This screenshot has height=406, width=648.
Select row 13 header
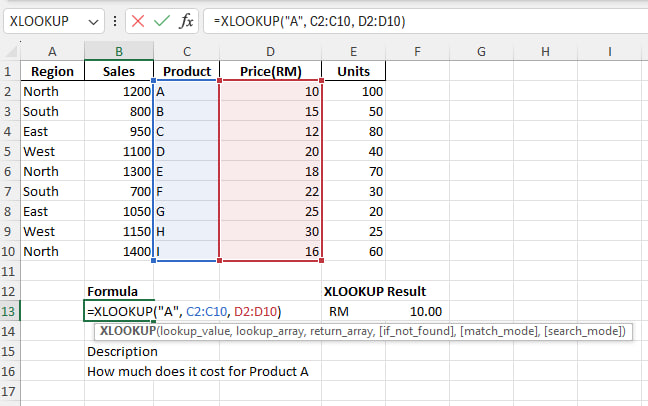pyautogui.click(x=10, y=311)
